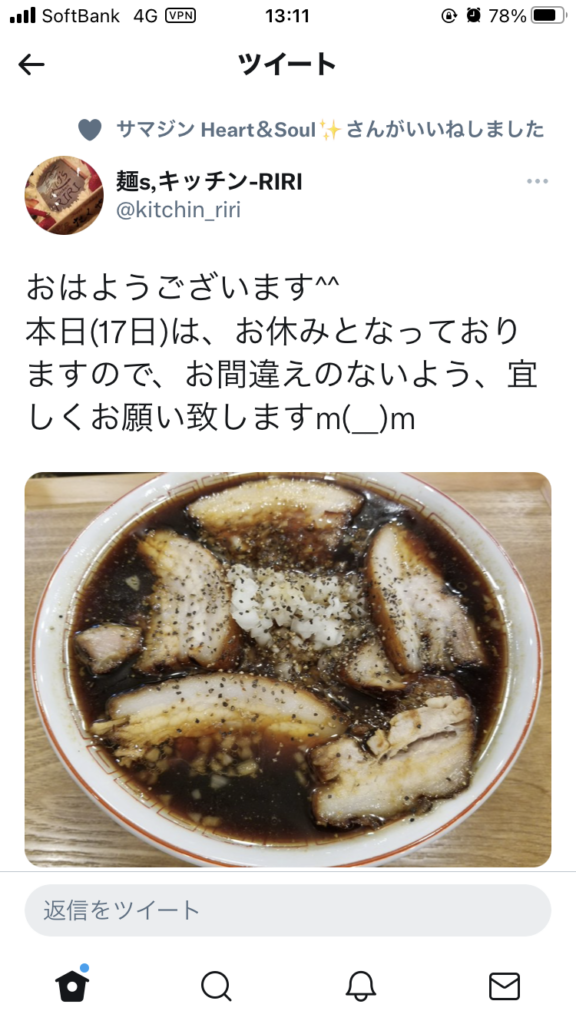
Task: Tap the 13:11 clock in the status bar
Action: coord(287,16)
